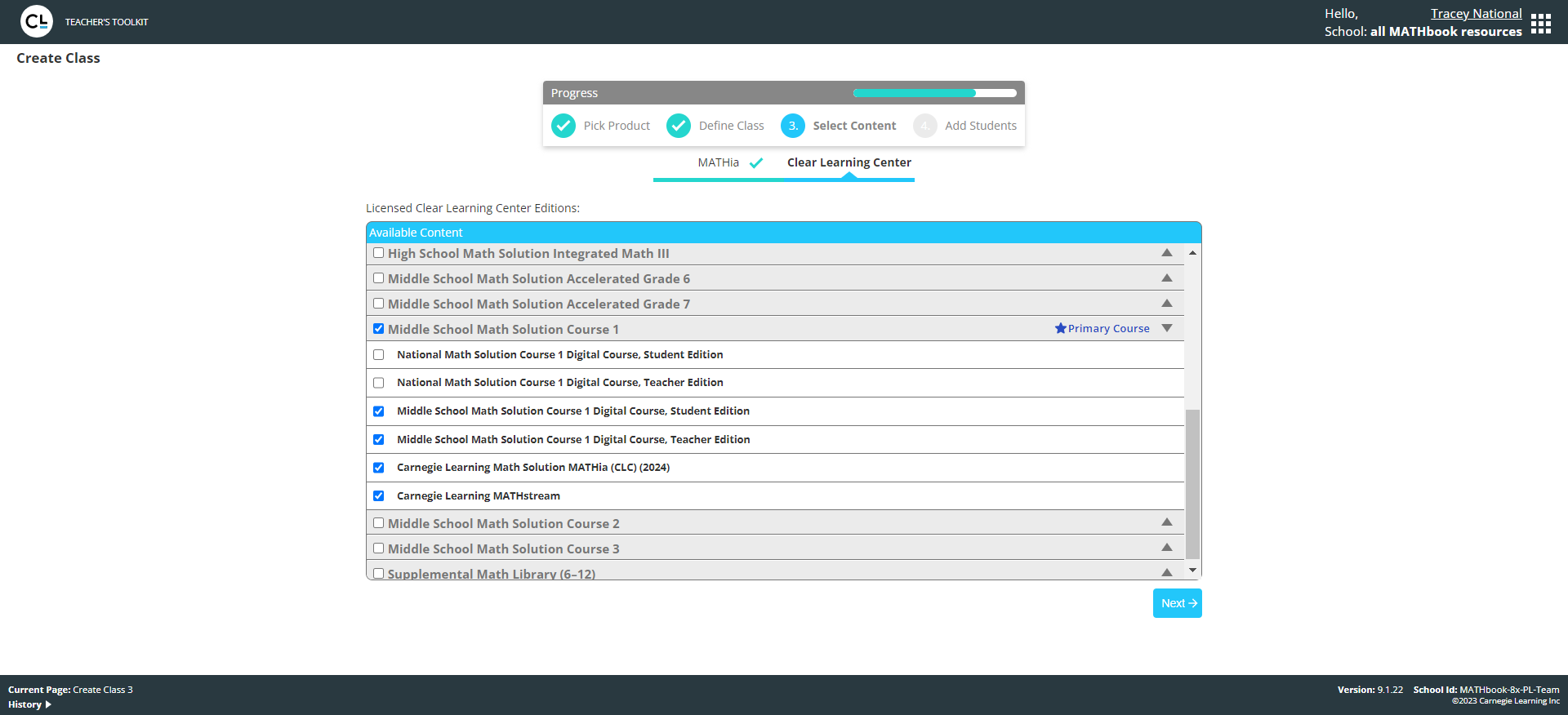Click 'School Id: MATHbook-8x-PL-Team' footer text

[1486, 690]
